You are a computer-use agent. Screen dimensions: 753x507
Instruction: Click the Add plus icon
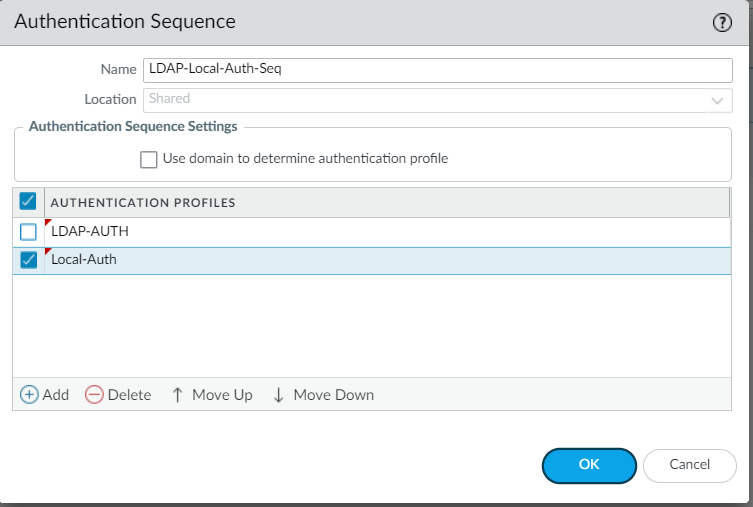29,395
